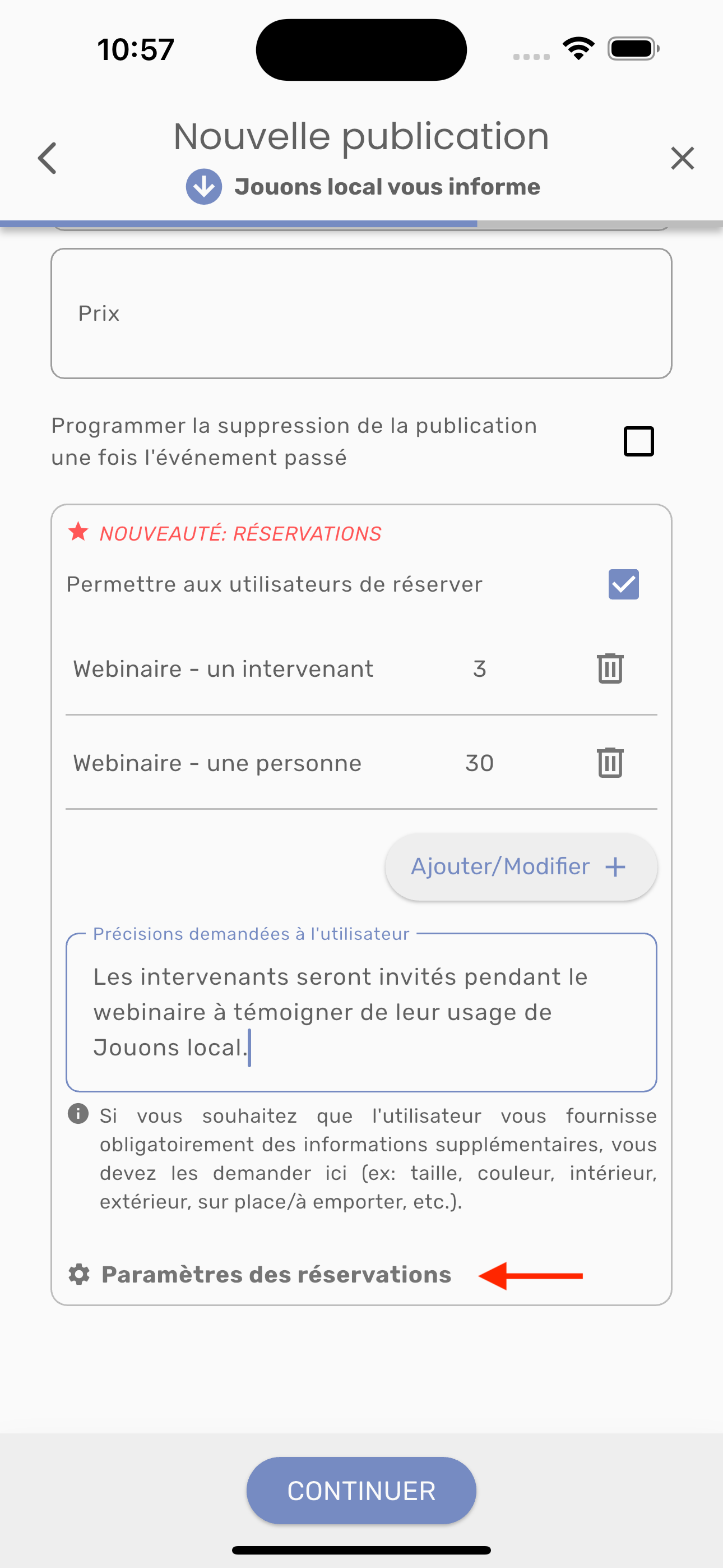Delete the 'Webinaire - un intervenant' row
The height and width of the screenshot is (1568, 723).
pos(610,668)
